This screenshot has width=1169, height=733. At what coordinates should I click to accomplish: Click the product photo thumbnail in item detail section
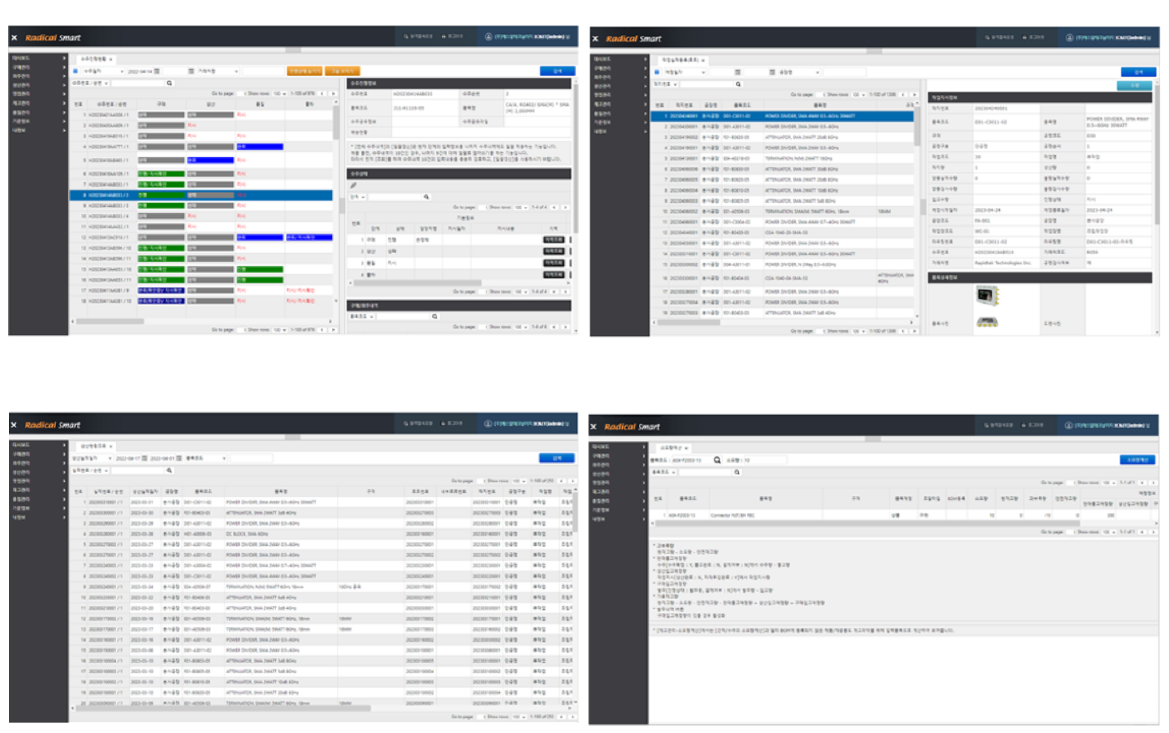[987, 298]
